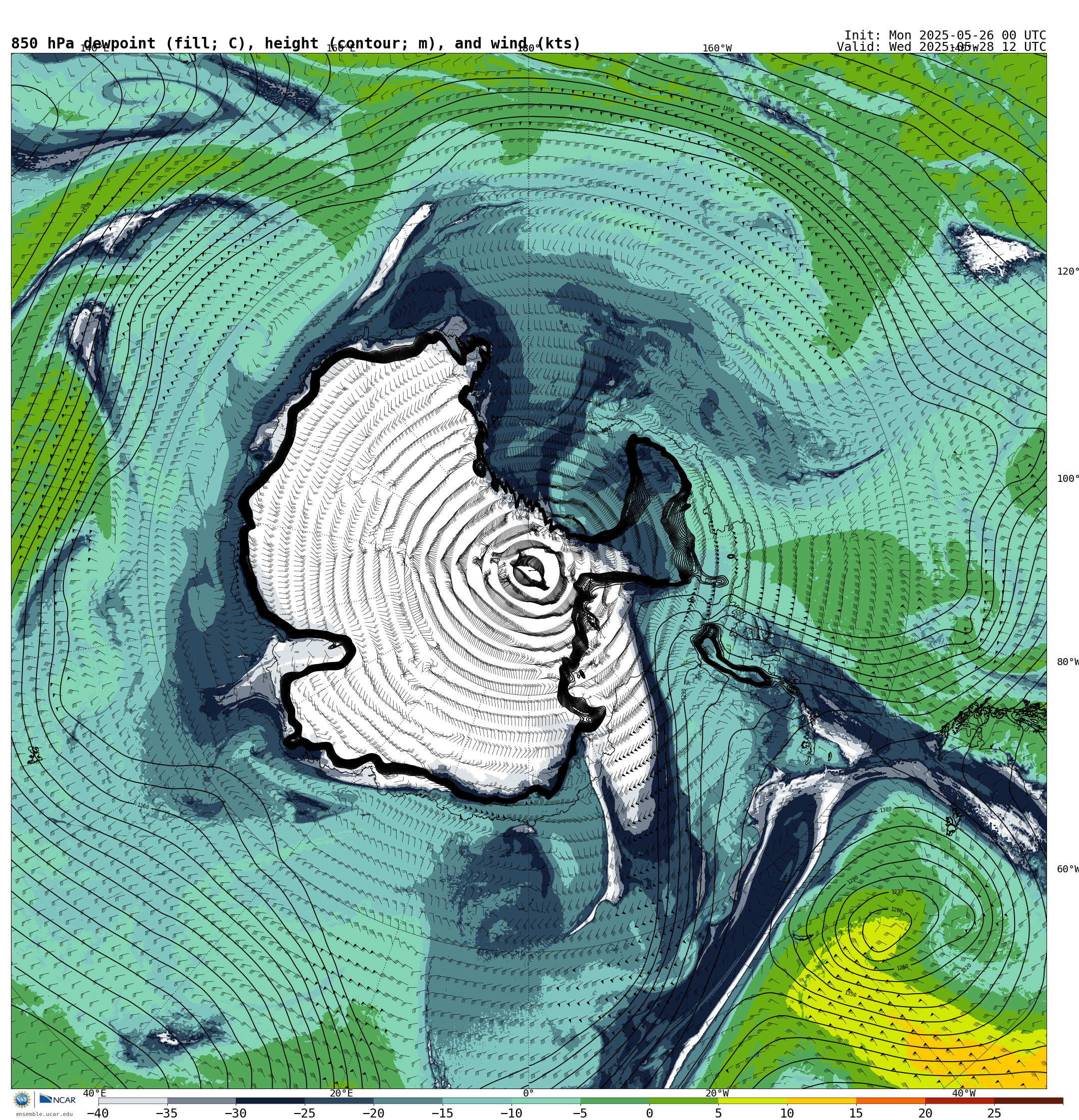
Task: Pick the olive green colorbar segment from 0 to 5
Action: 684,1101
